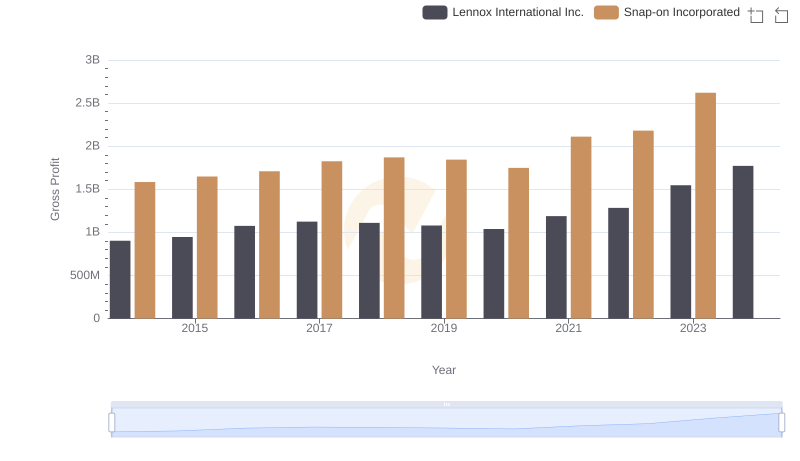Grab the left handle of the zoom slider

(x=112, y=422)
